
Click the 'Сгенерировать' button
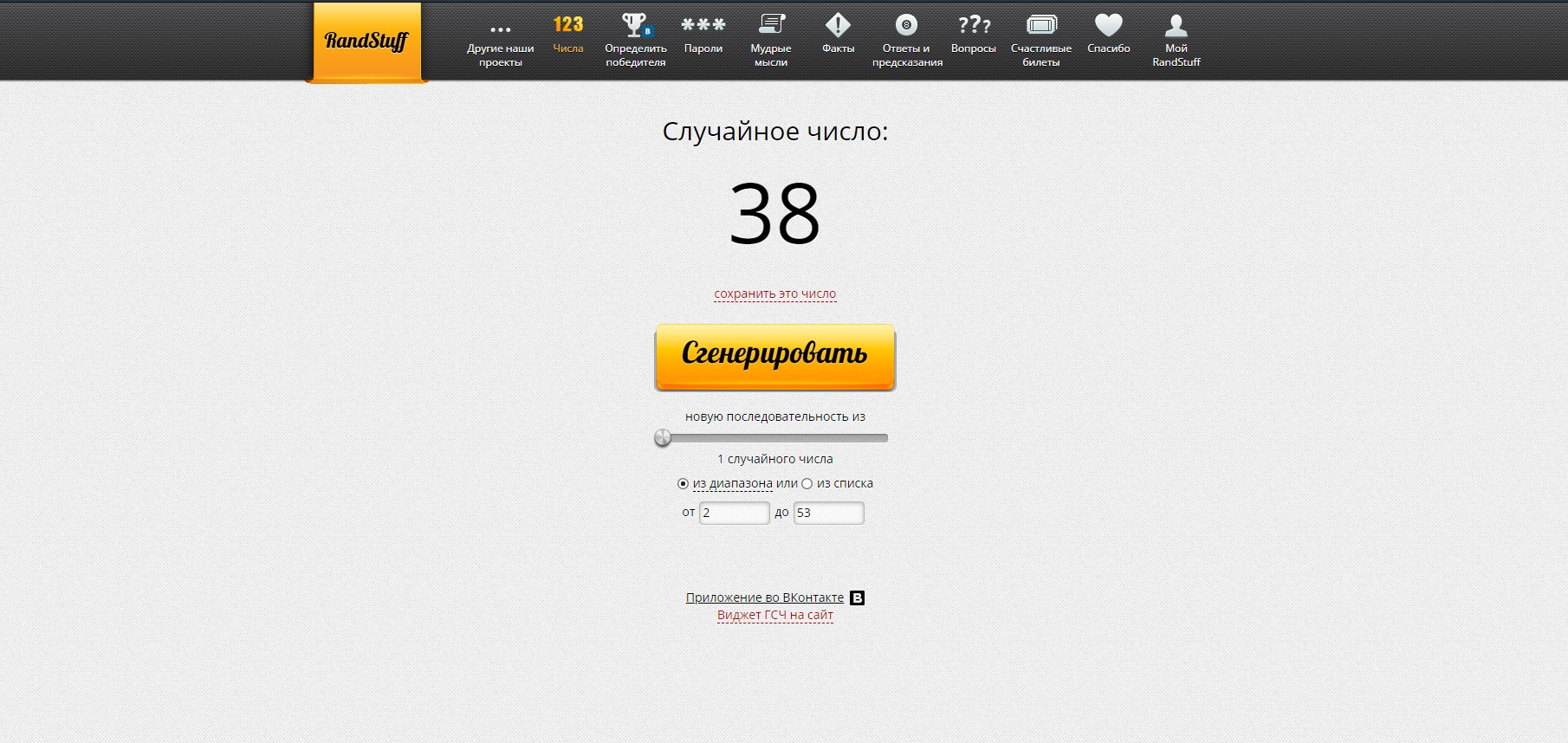[x=775, y=357]
